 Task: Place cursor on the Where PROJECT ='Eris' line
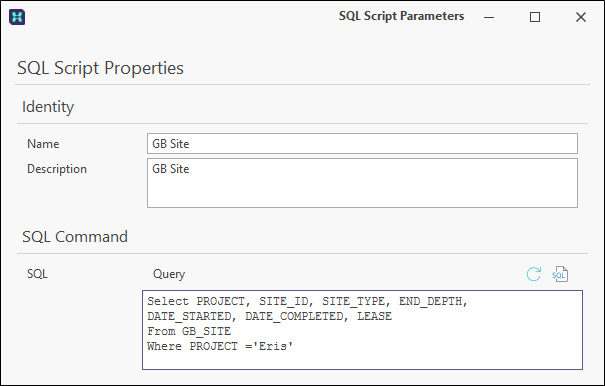[220, 346]
